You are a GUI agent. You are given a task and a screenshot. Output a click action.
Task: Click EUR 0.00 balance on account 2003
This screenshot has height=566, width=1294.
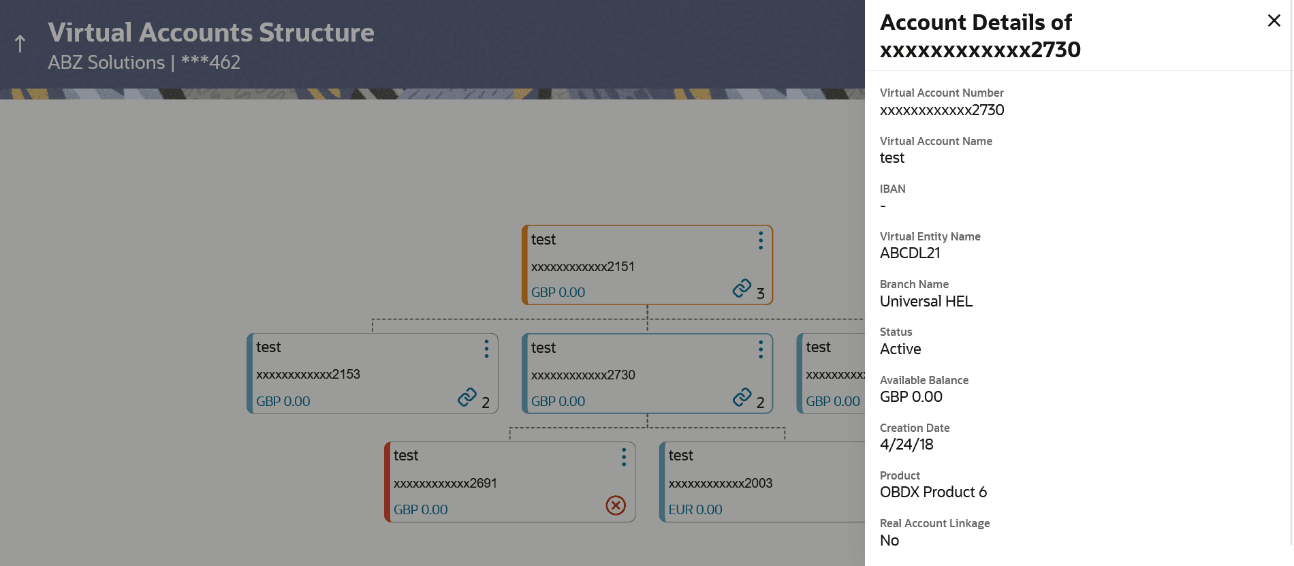click(x=695, y=510)
